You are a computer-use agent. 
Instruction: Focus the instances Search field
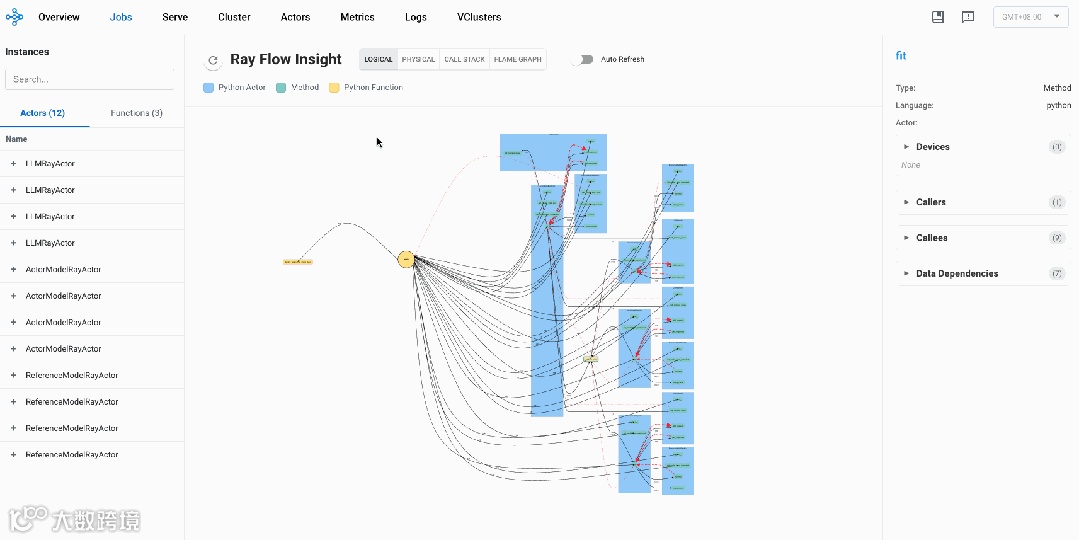[89, 79]
